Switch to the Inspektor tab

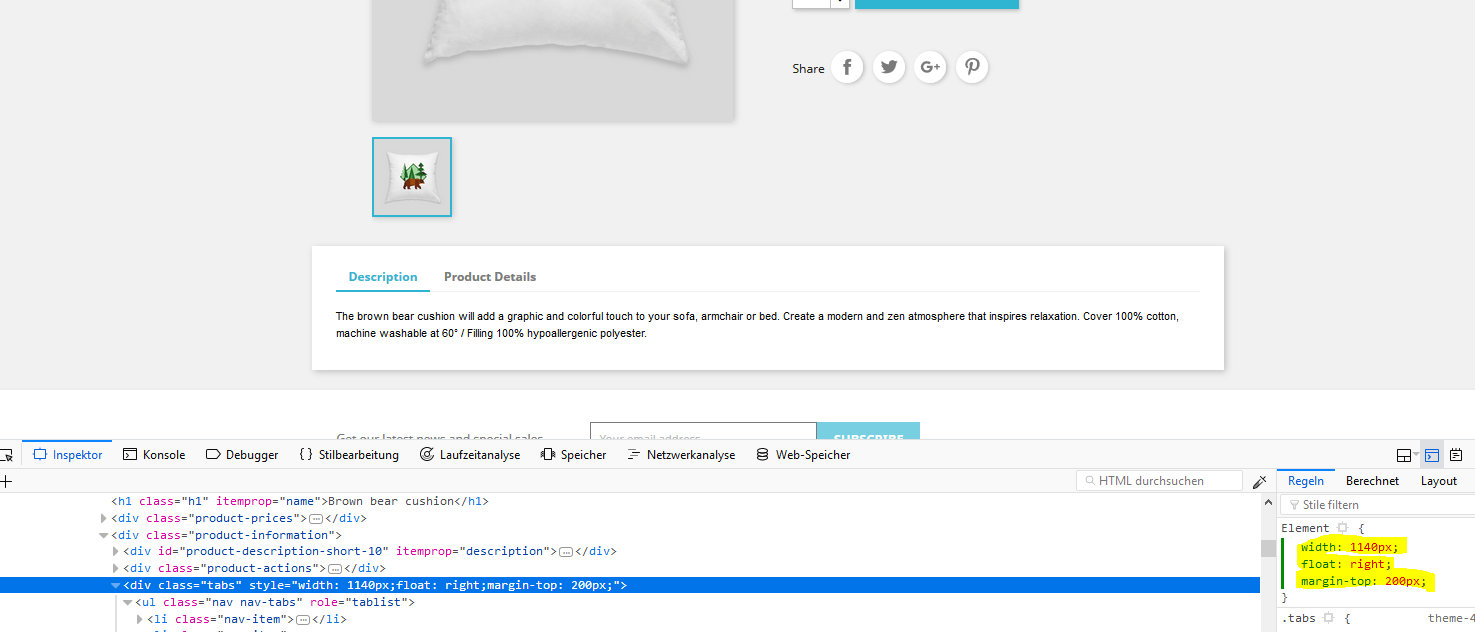click(x=68, y=454)
